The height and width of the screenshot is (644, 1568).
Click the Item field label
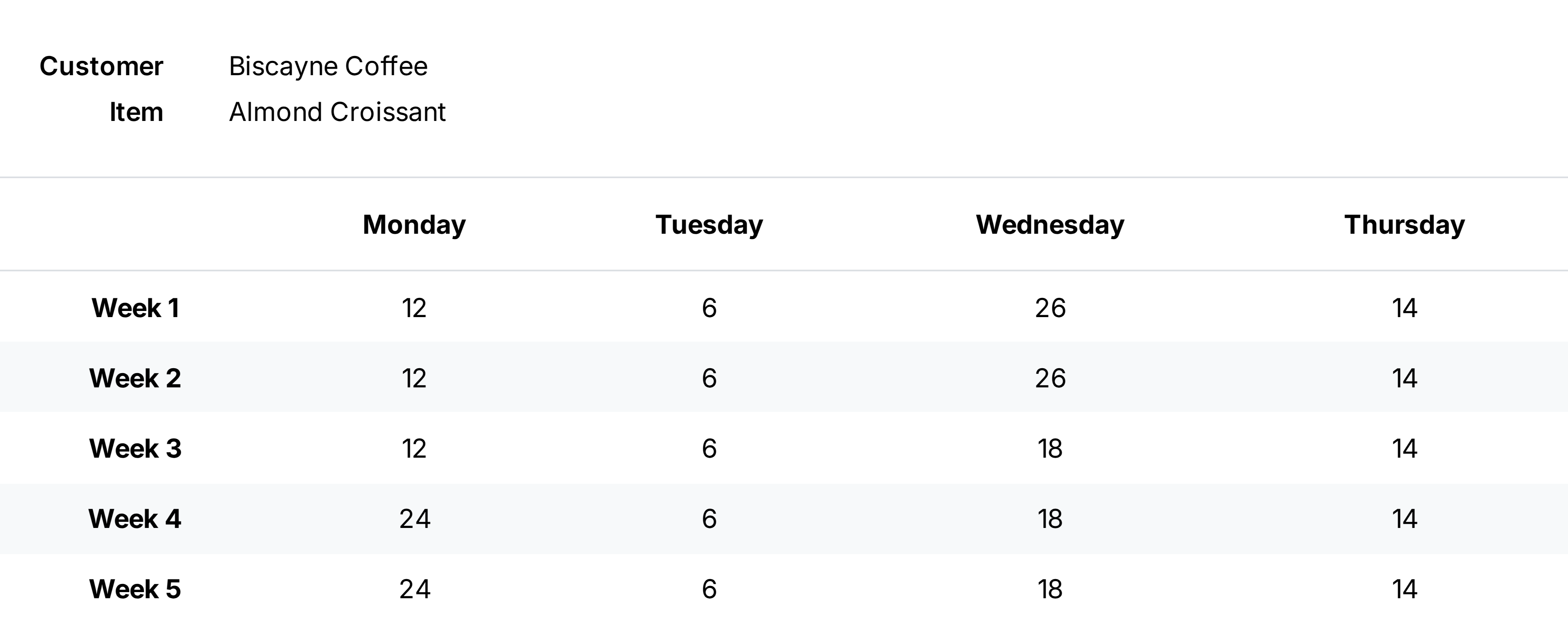tap(136, 112)
